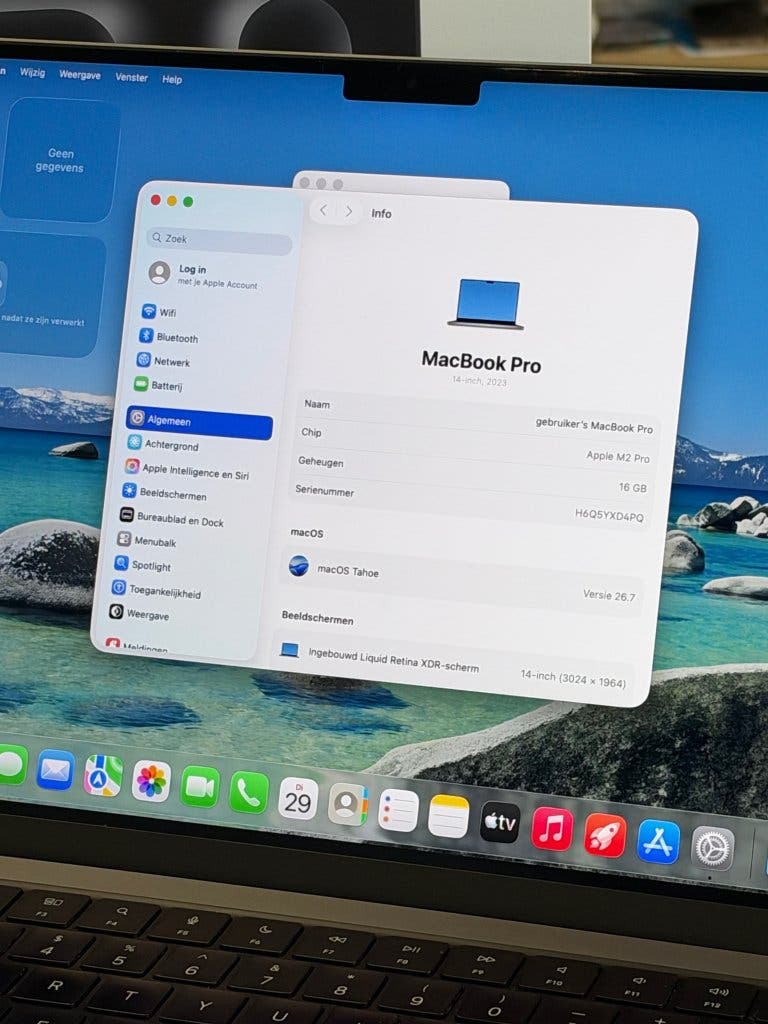
Task: Open Toegankelijkheid settings
Action: (x=157, y=591)
